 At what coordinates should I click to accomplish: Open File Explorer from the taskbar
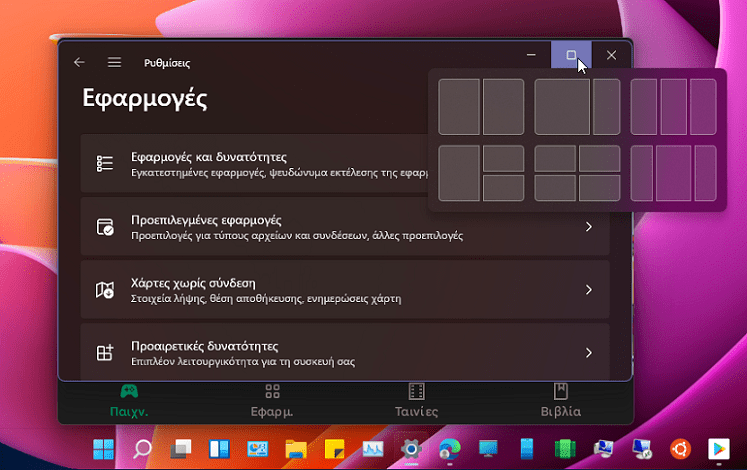(x=296, y=449)
